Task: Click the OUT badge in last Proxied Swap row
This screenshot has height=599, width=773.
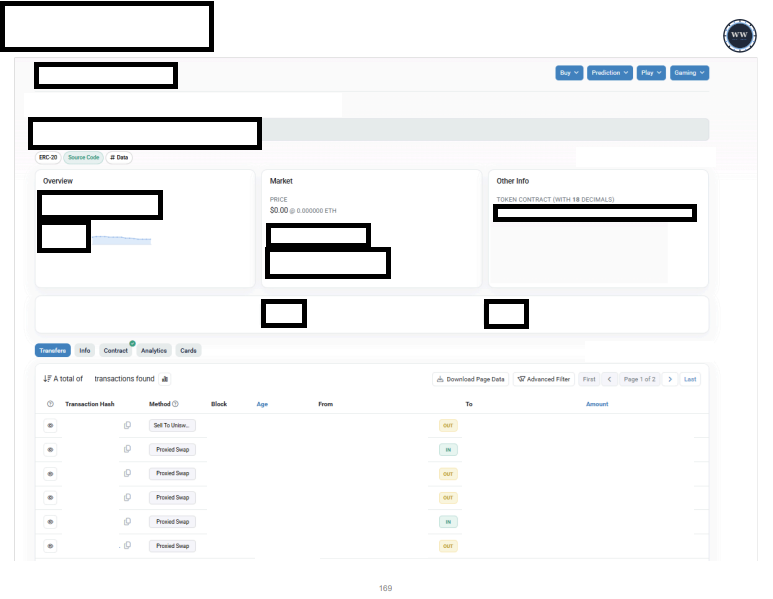Action: coord(448,546)
